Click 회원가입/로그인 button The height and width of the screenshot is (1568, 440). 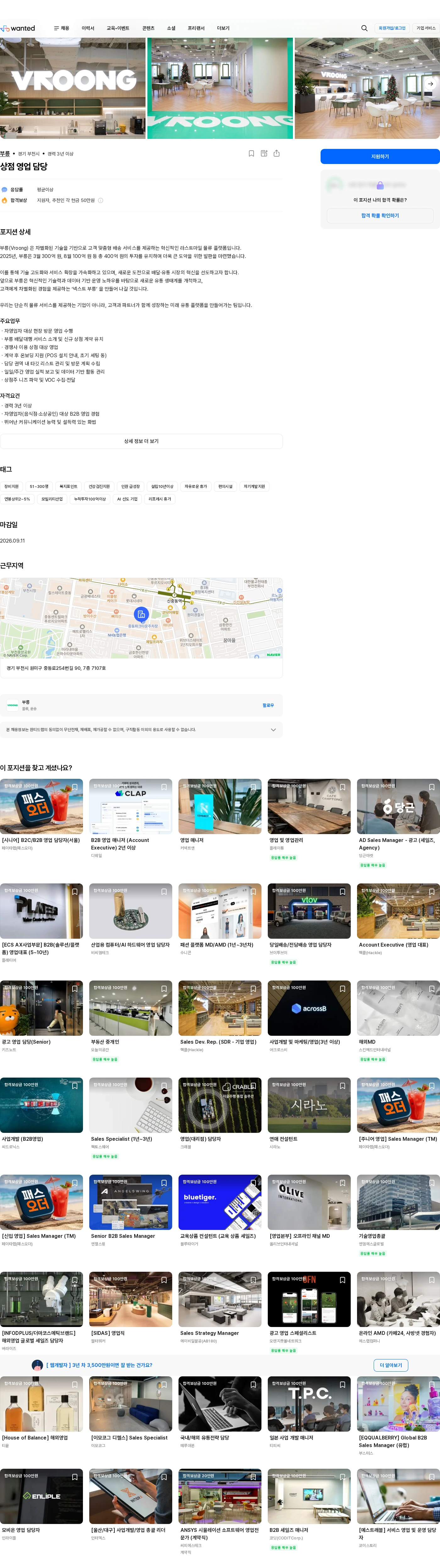tap(392, 28)
